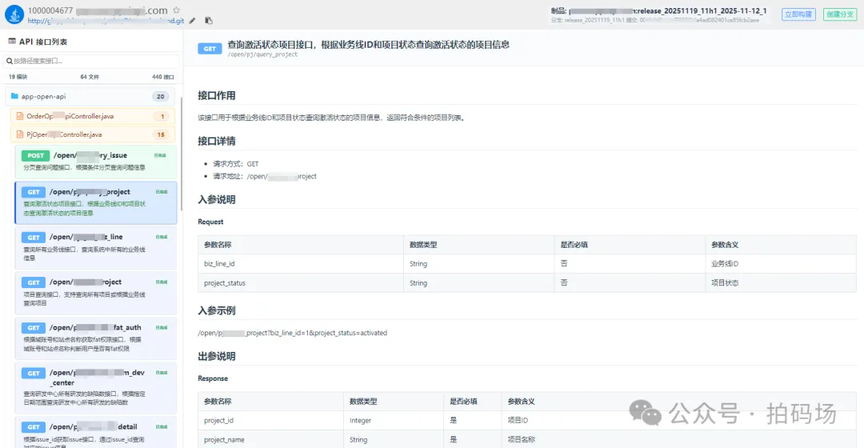
Task: Click the count badge 1 on OrderOp controller
Action: click(162, 116)
